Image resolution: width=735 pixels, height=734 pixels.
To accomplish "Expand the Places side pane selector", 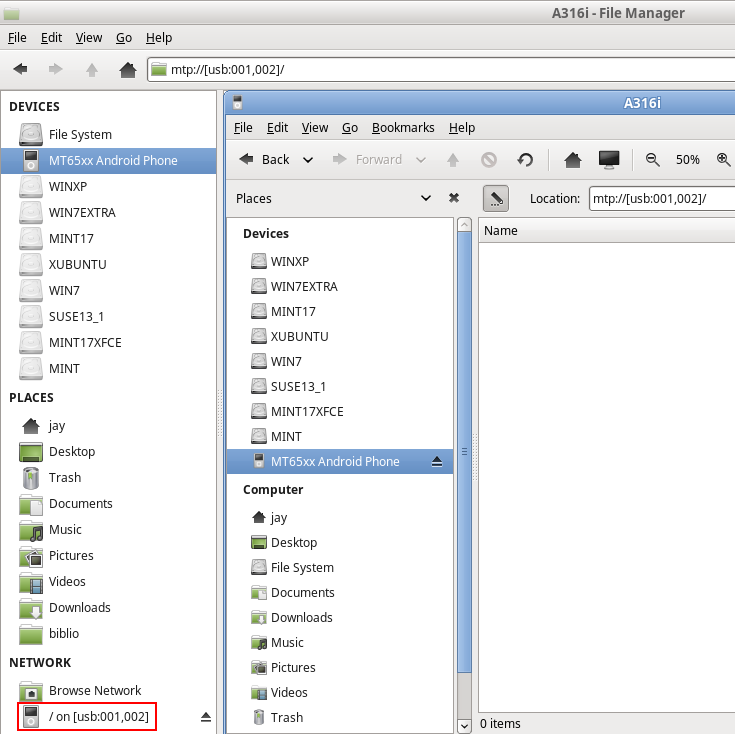I will click(x=427, y=198).
